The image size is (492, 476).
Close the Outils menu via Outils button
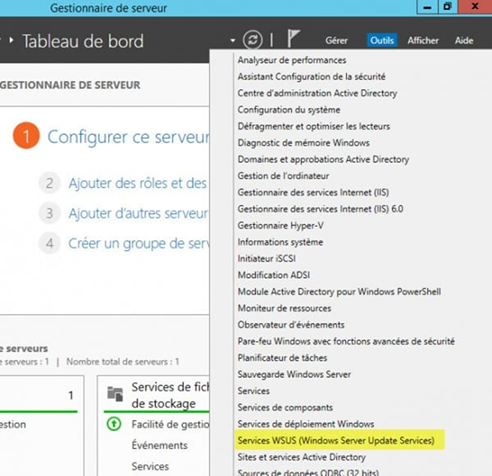tap(382, 40)
